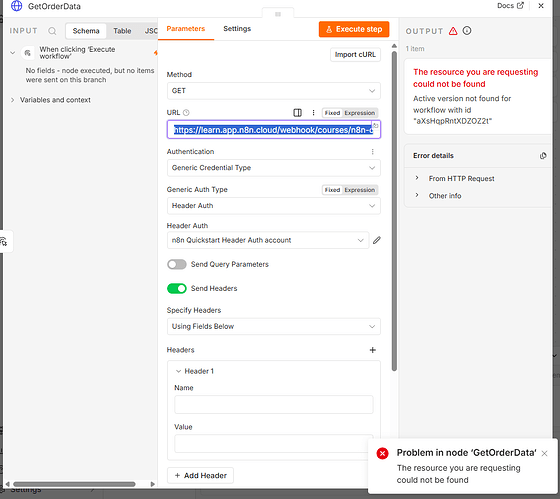The image size is (560, 499).
Task: Click the output info circle icon
Action: (467, 31)
